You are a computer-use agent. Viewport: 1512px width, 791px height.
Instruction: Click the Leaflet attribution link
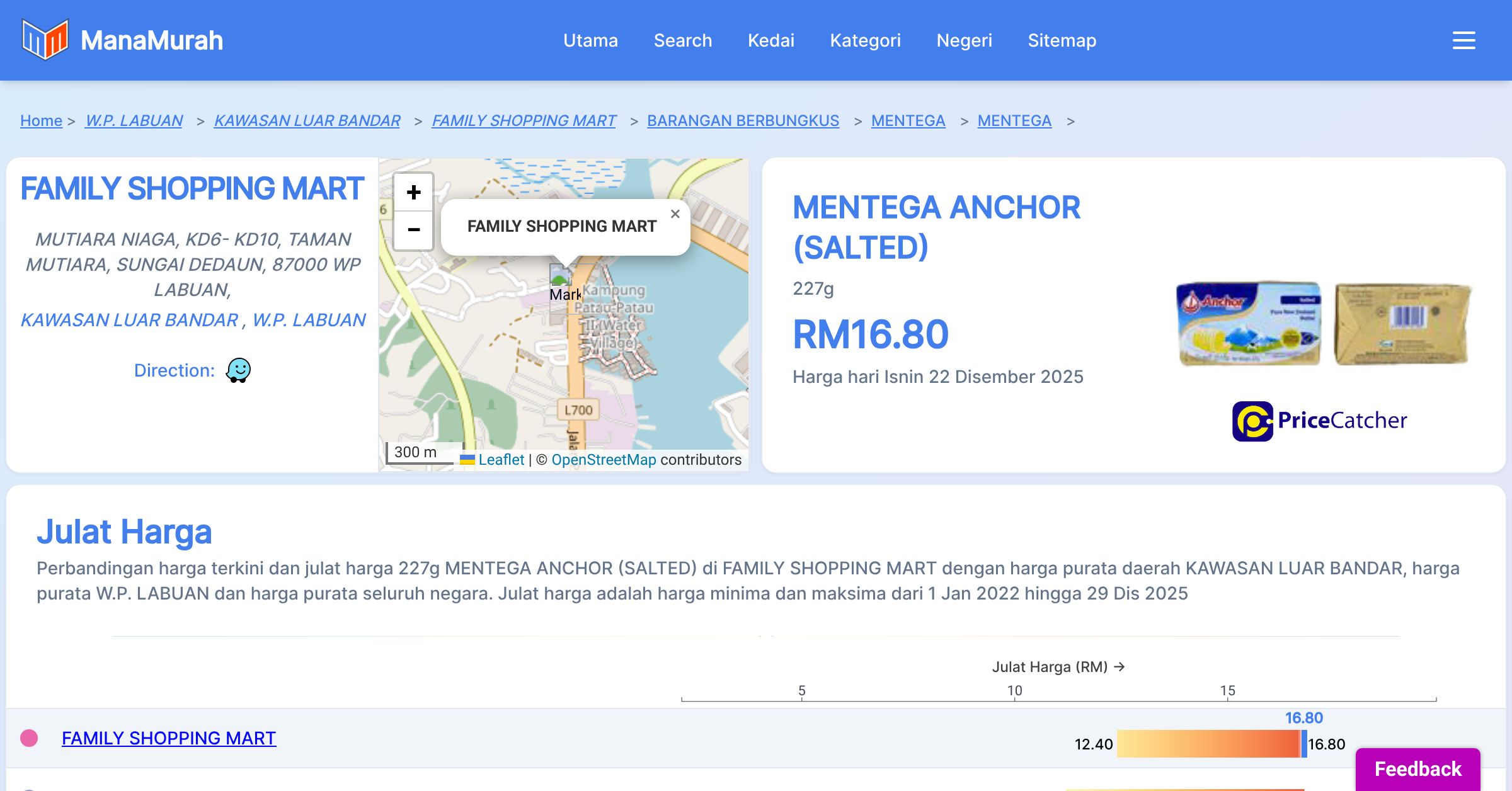tap(501, 460)
